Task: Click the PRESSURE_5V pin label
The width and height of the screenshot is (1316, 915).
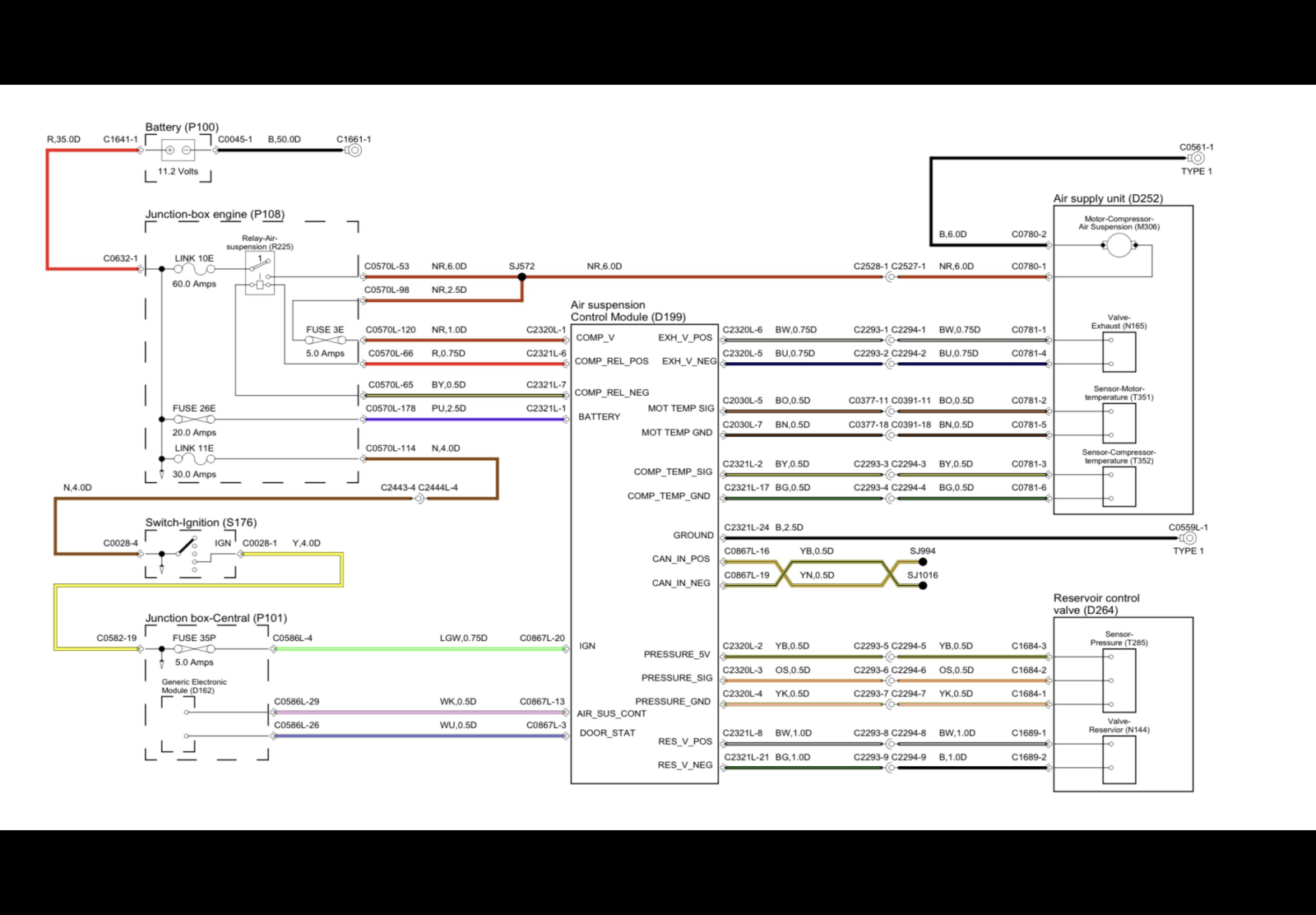Action: point(677,655)
